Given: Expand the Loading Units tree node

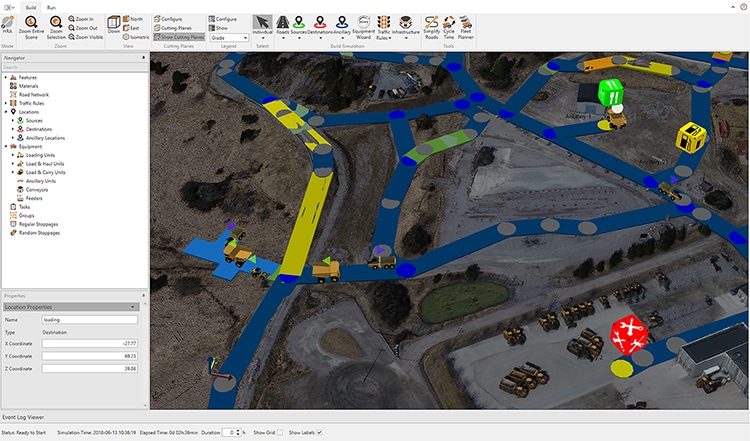Looking at the screenshot, I should pos(13,155).
